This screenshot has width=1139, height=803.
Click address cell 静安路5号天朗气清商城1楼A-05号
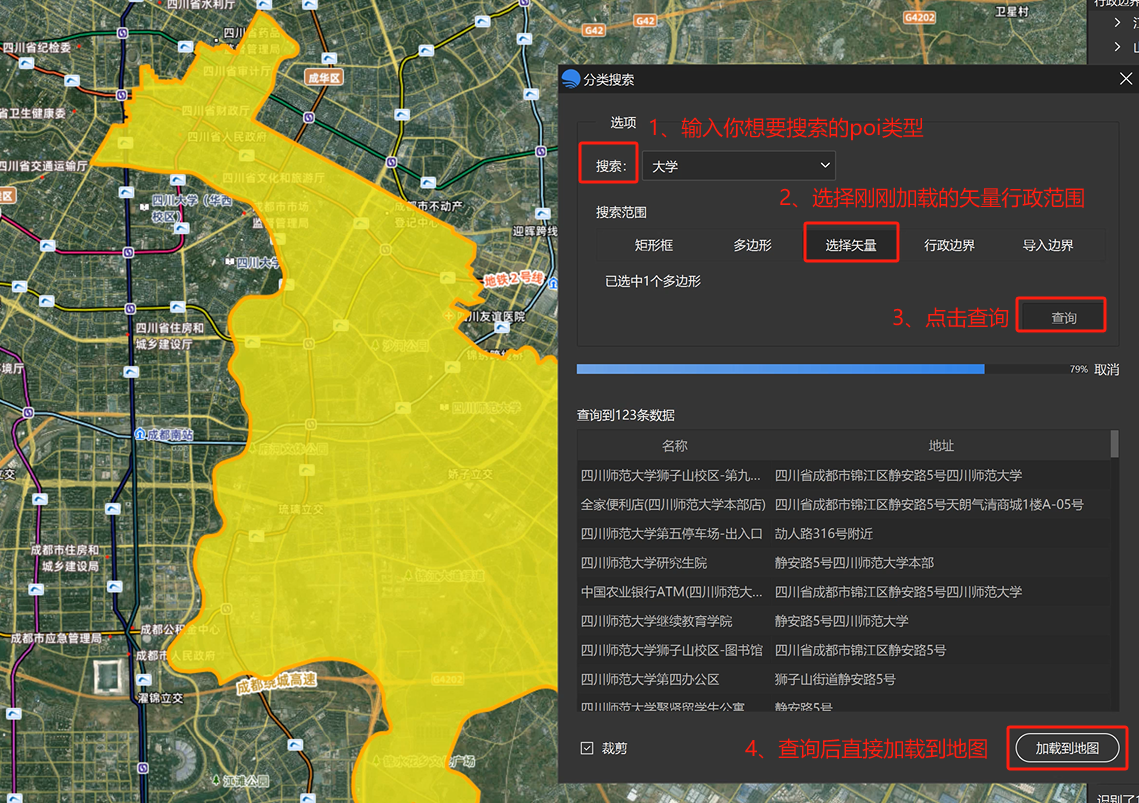[x=929, y=504]
